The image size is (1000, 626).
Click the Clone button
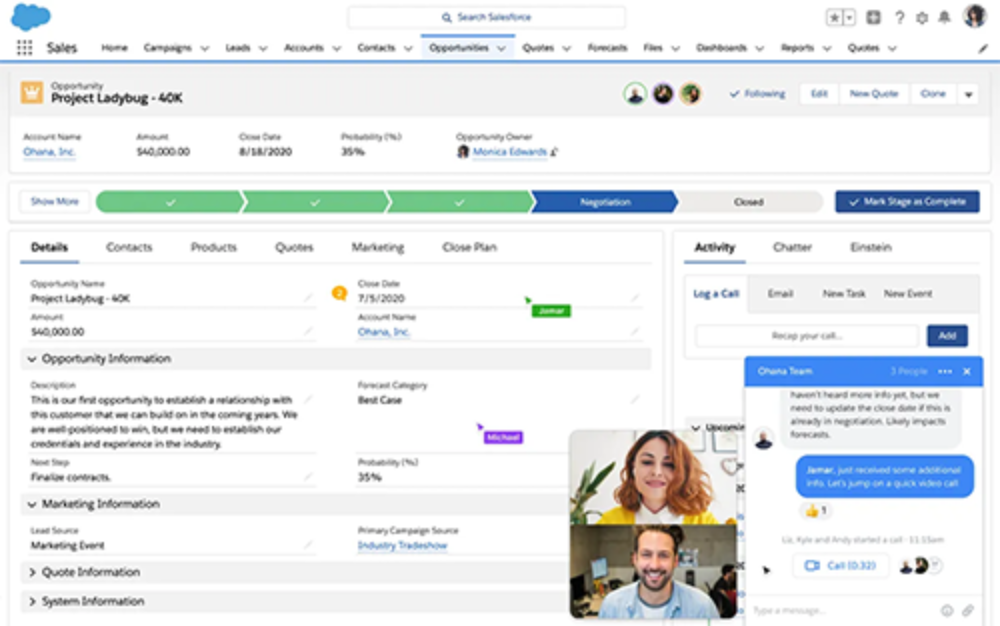click(x=933, y=94)
